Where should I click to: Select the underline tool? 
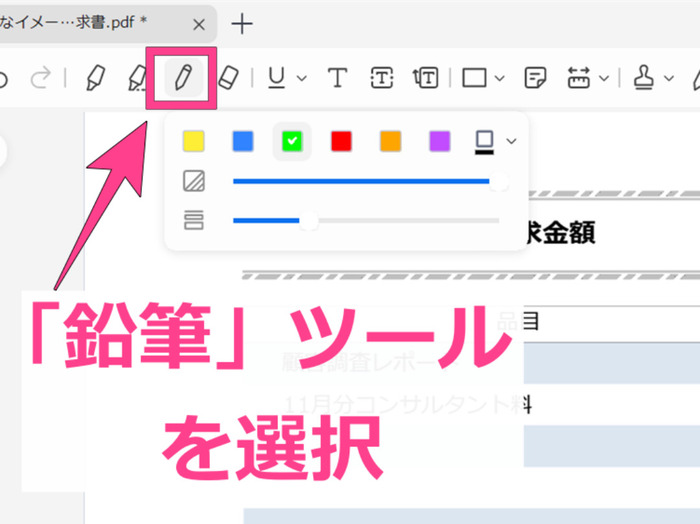coord(277,78)
